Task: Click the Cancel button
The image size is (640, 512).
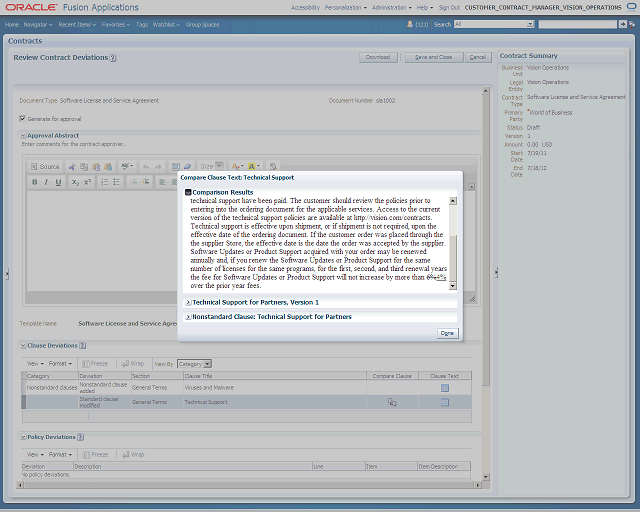Action: tap(478, 57)
